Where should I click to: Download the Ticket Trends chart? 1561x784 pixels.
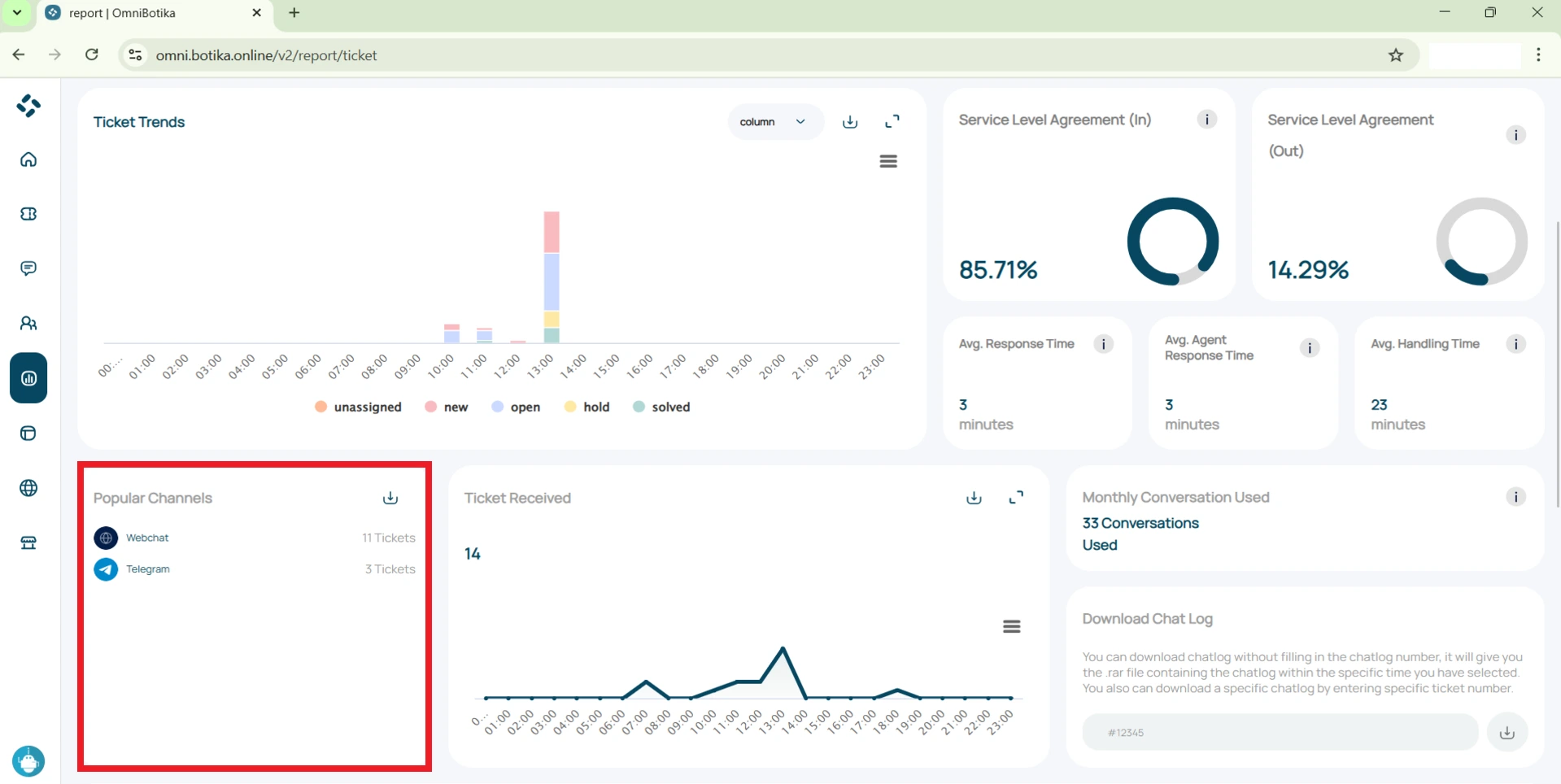coord(850,122)
